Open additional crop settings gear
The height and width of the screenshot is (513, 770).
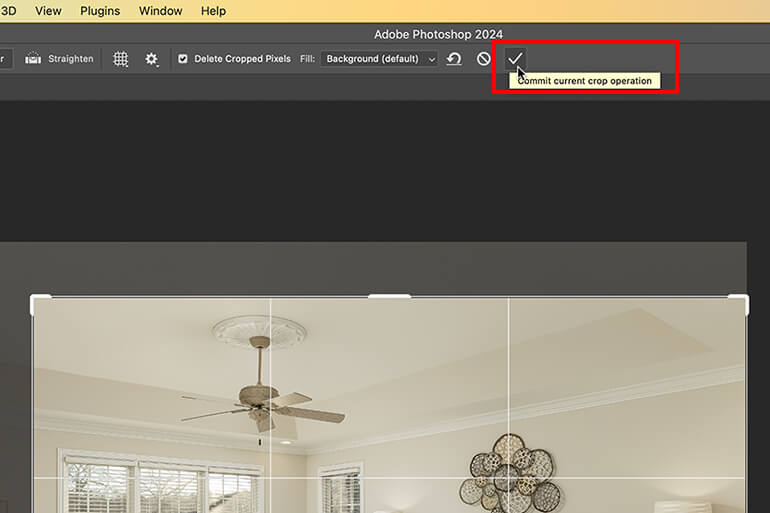[151, 59]
